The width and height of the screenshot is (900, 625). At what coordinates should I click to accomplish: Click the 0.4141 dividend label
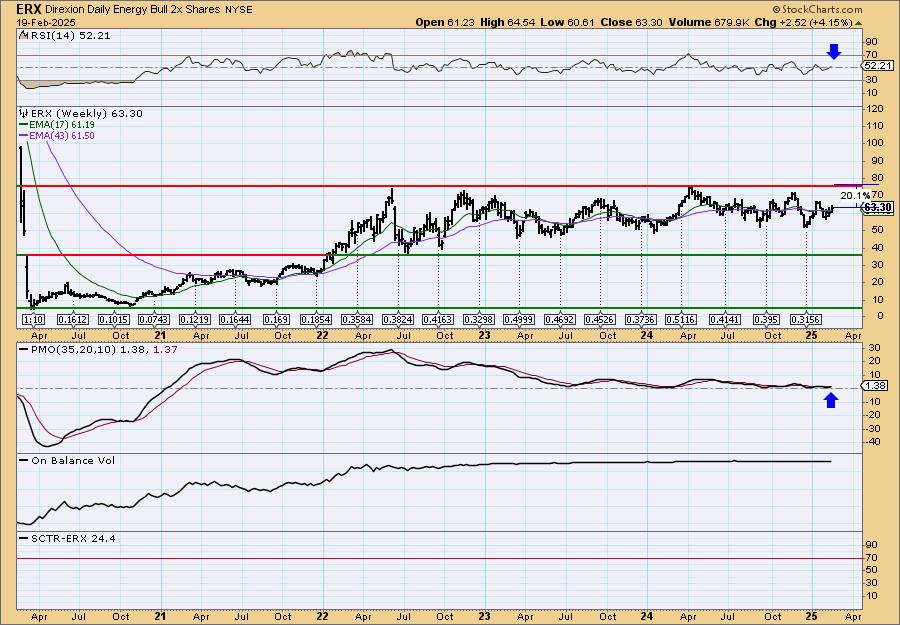coord(724,319)
